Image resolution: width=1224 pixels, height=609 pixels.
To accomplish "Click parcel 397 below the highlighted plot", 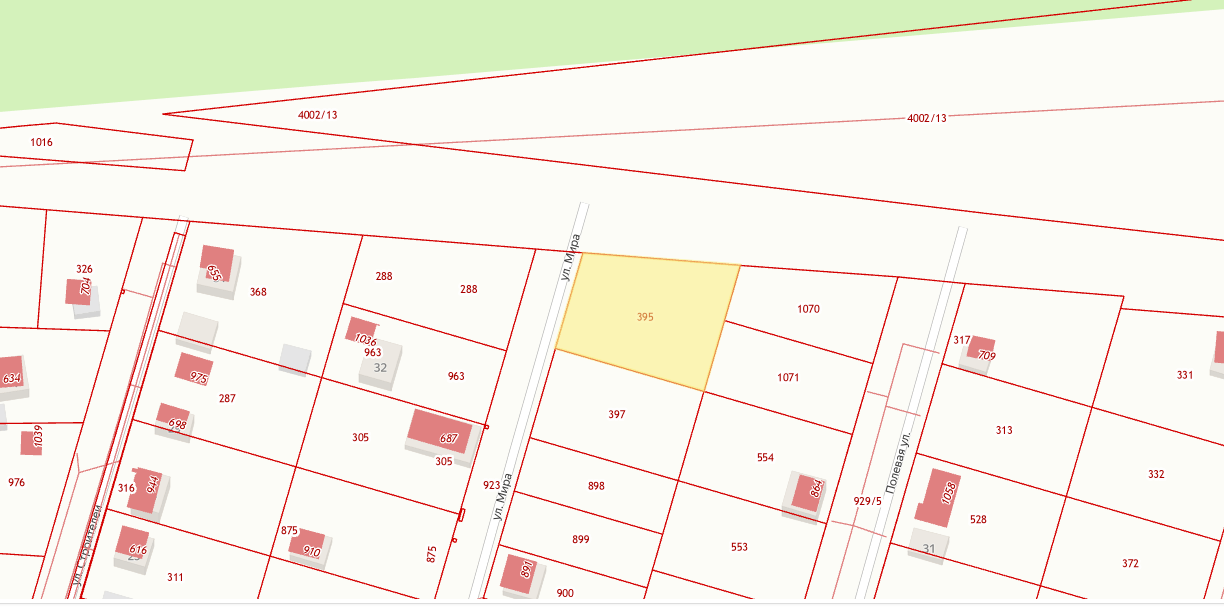I will click(617, 414).
